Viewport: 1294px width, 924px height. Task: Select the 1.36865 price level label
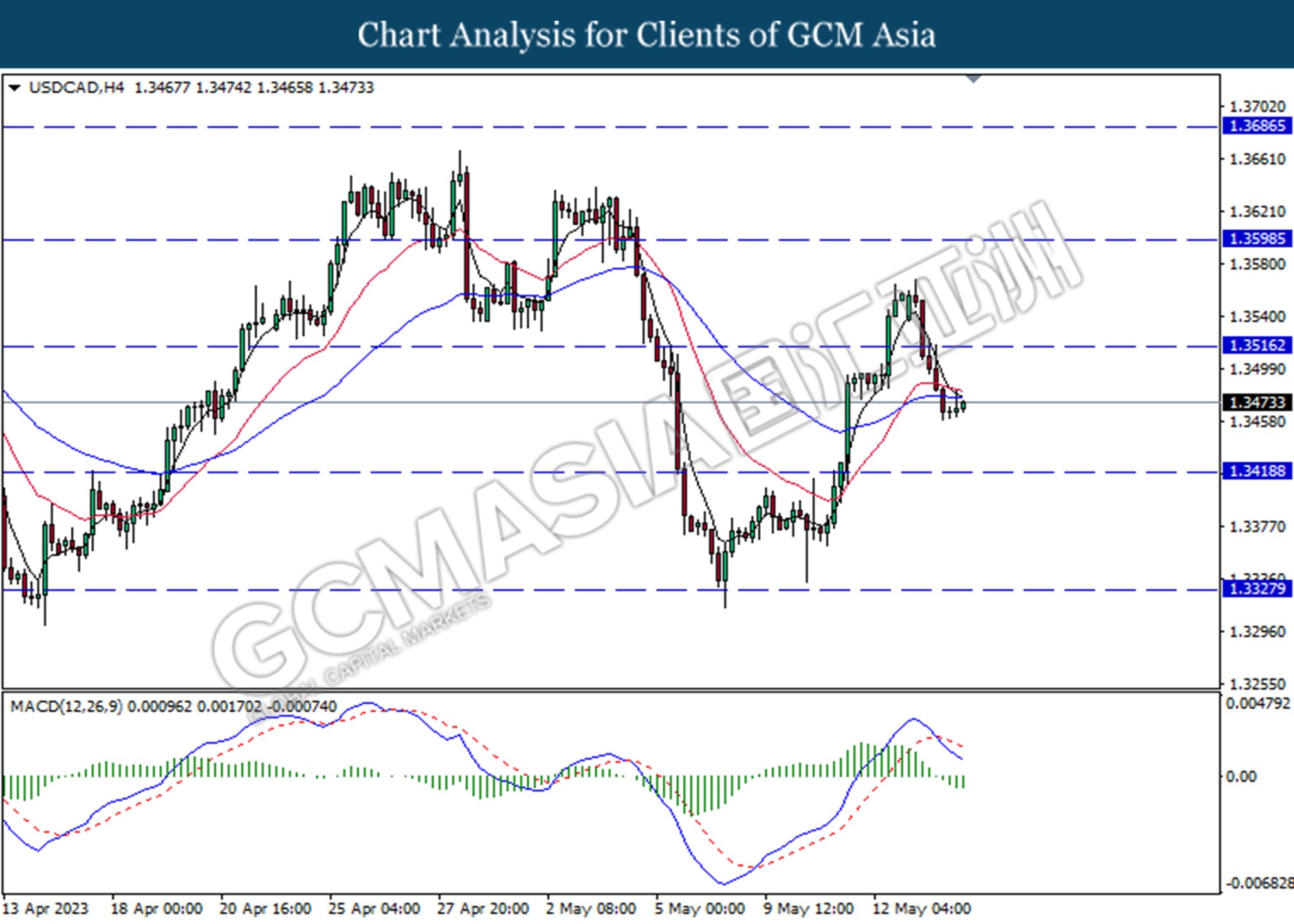(x=1256, y=126)
